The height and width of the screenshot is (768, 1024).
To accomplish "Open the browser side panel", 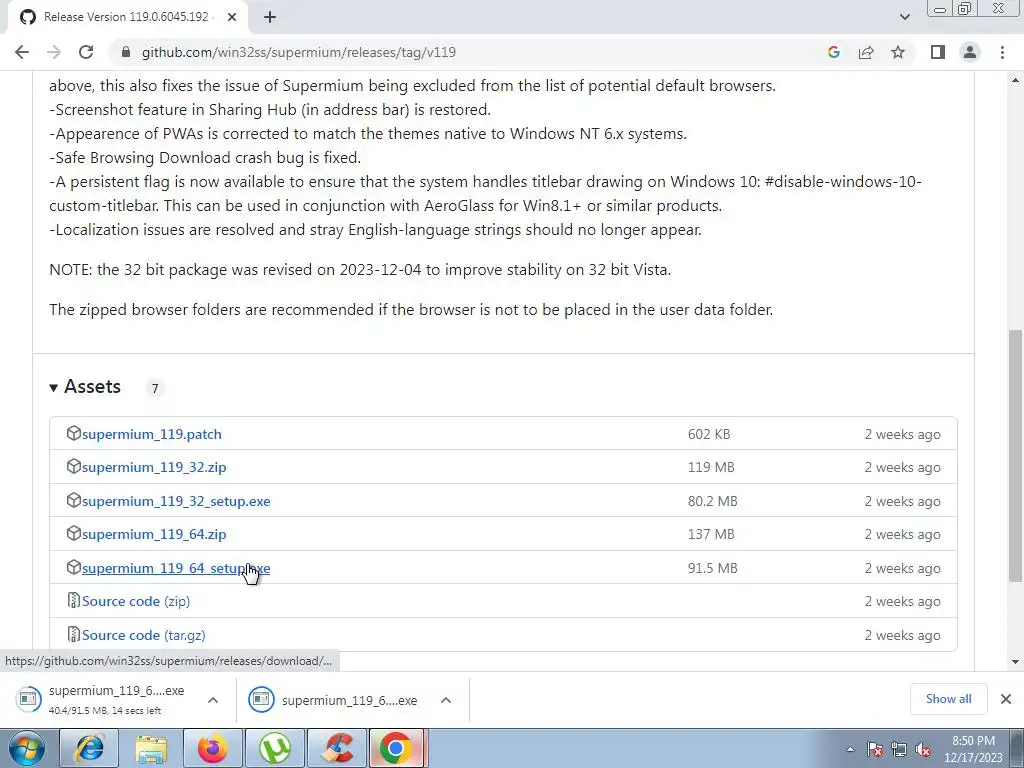I will [938, 52].
